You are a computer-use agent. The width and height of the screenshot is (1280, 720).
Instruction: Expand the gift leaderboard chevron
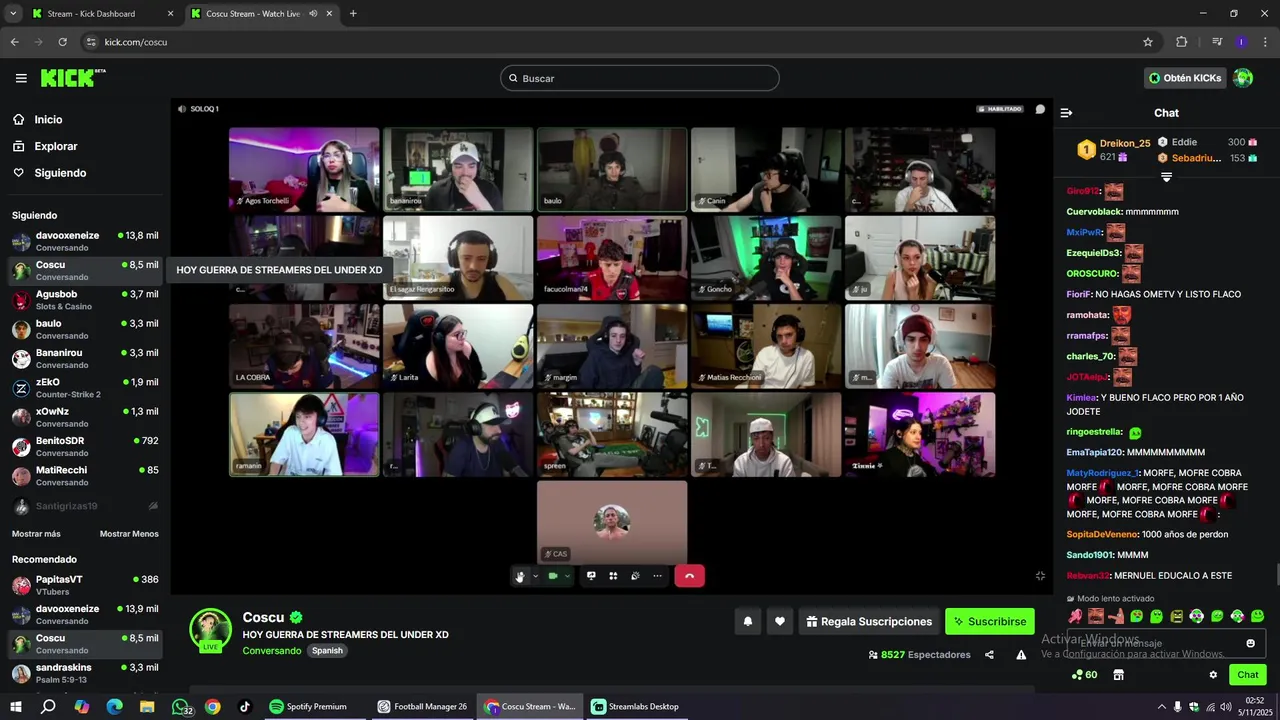[1166, 177]
